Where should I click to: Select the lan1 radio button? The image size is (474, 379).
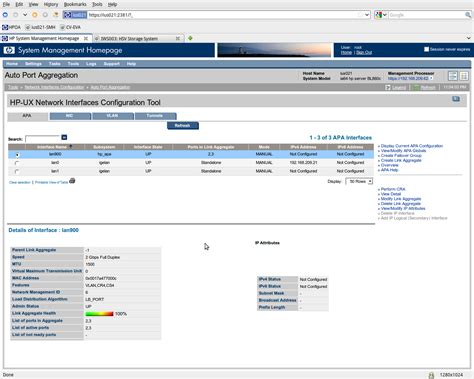[x=17, y=171]
